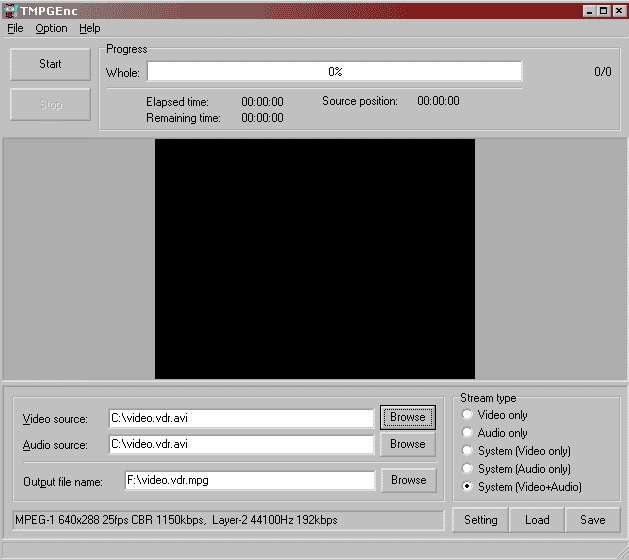The width and height of the screenshot is (629, 560).
Task: Close the TMPGEnc window
Action: click(619, 11)
